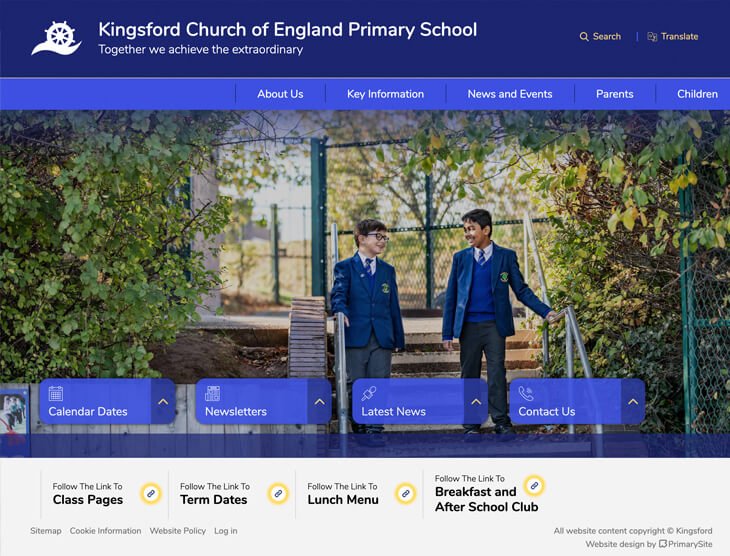Expand the Contact Us panel chevron

(633, 401)
